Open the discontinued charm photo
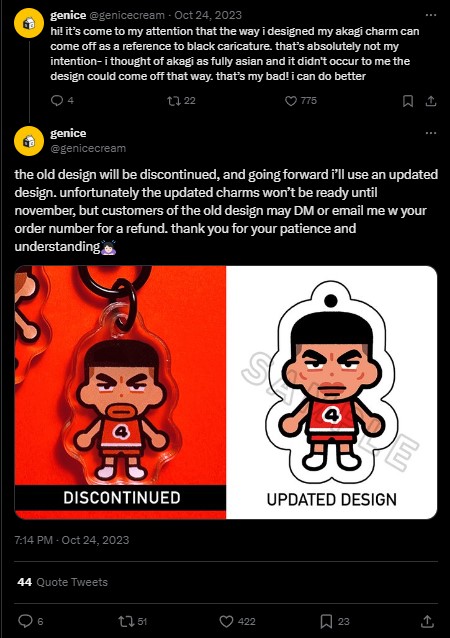 pos(120,392)
